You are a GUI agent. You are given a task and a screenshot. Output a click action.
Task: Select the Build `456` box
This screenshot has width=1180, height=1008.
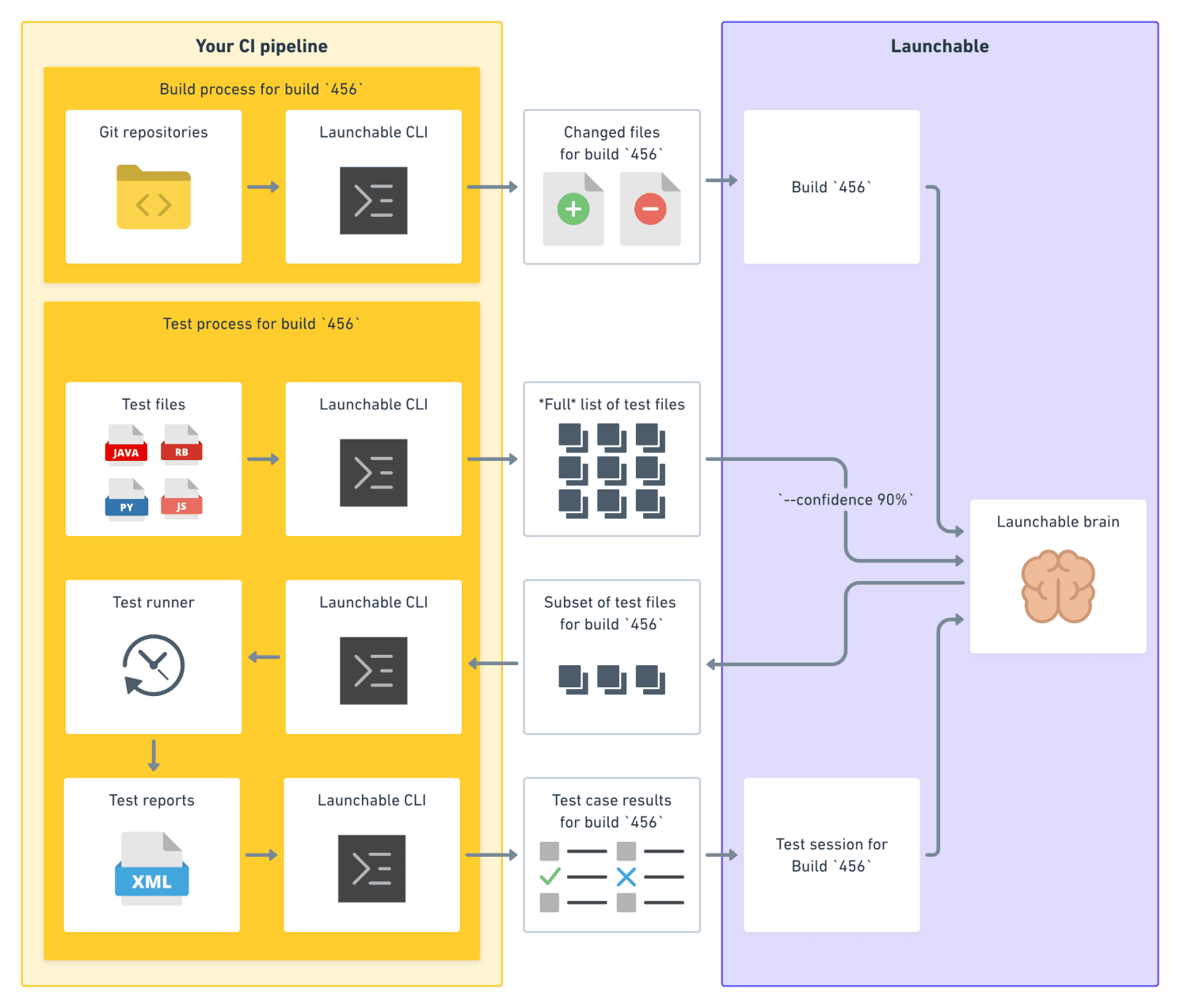832,187
